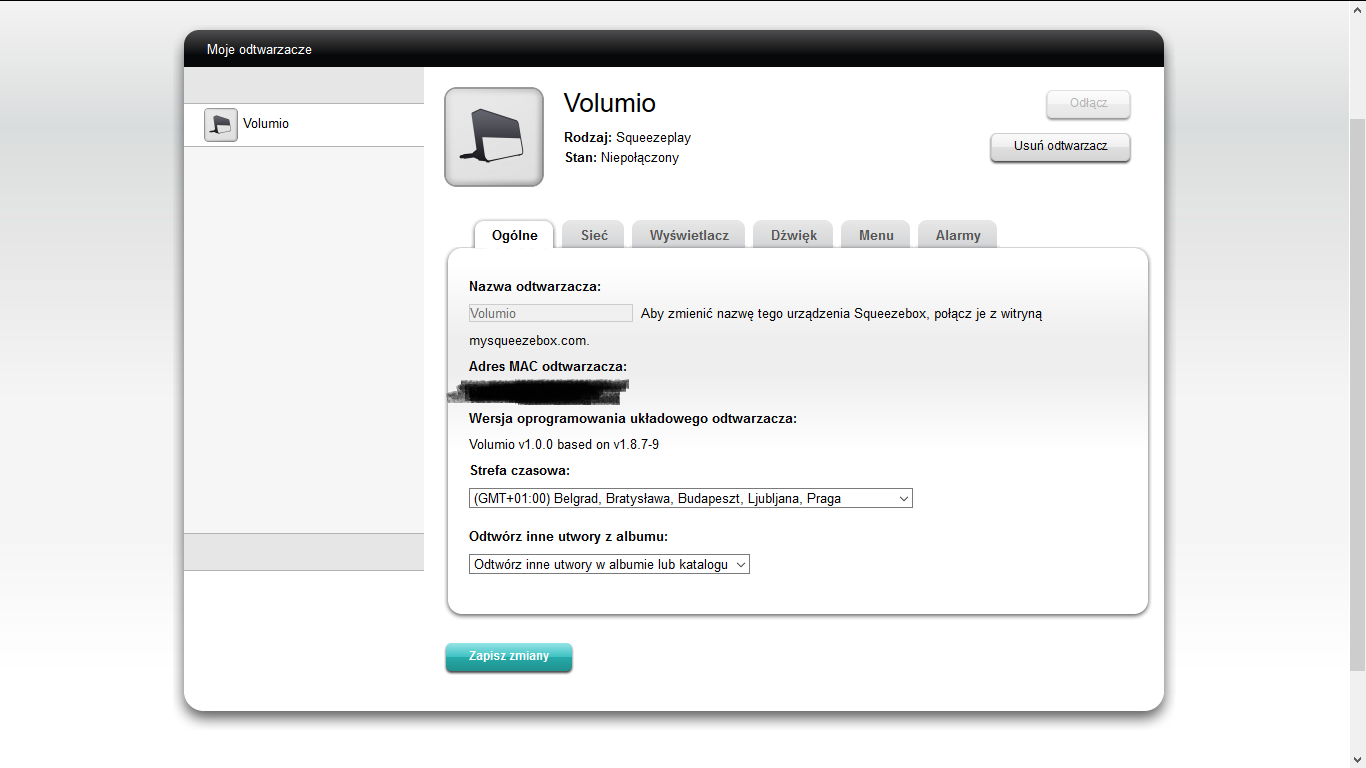Click the Usuń odtwarzacz button
This screenshot has width=1366, height=768.
coord(1060,147)
